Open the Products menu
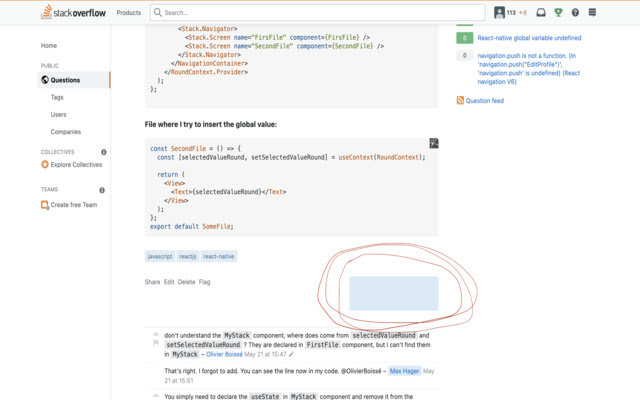This screenshot has width=640, height=400. [x=129, y=13]
